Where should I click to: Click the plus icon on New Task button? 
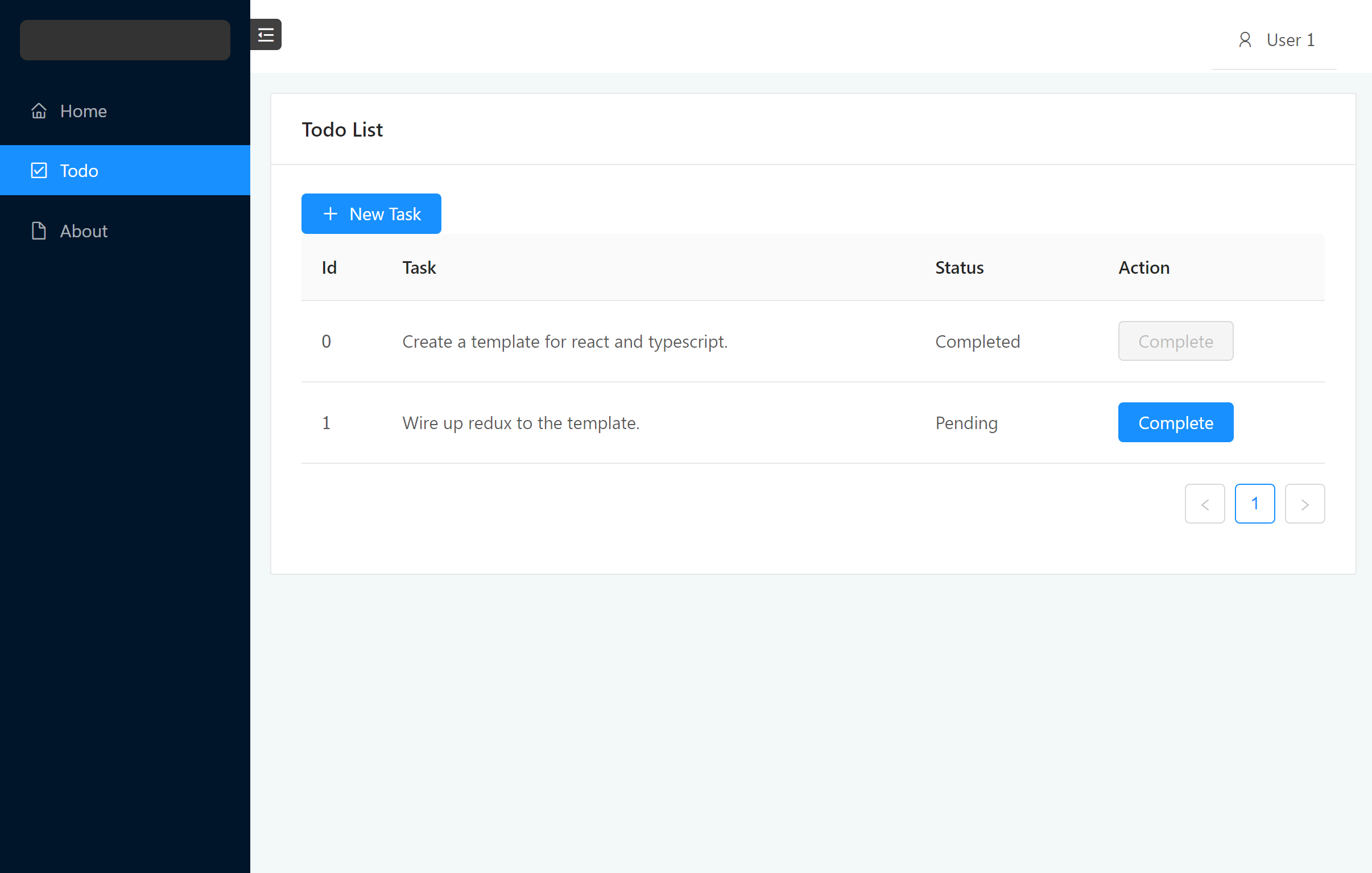click(330, 214)
